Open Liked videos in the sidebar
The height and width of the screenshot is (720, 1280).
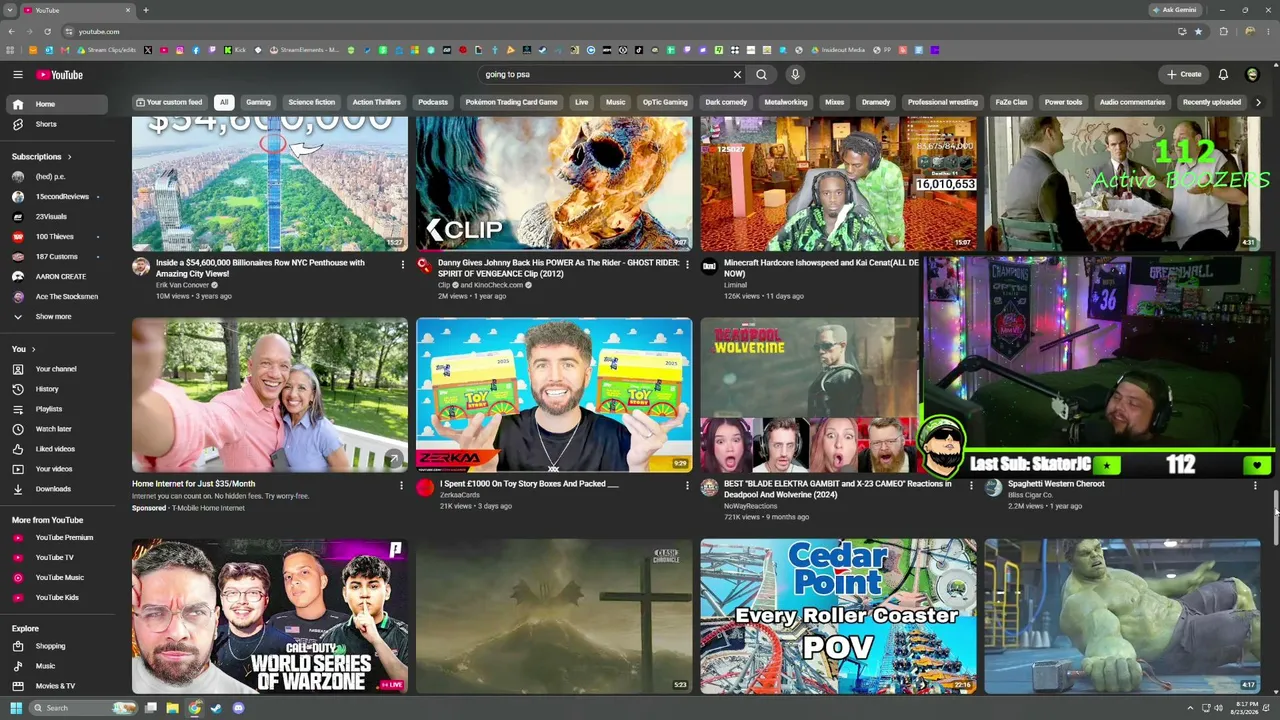pyautogui.click(x=59, y=449)
